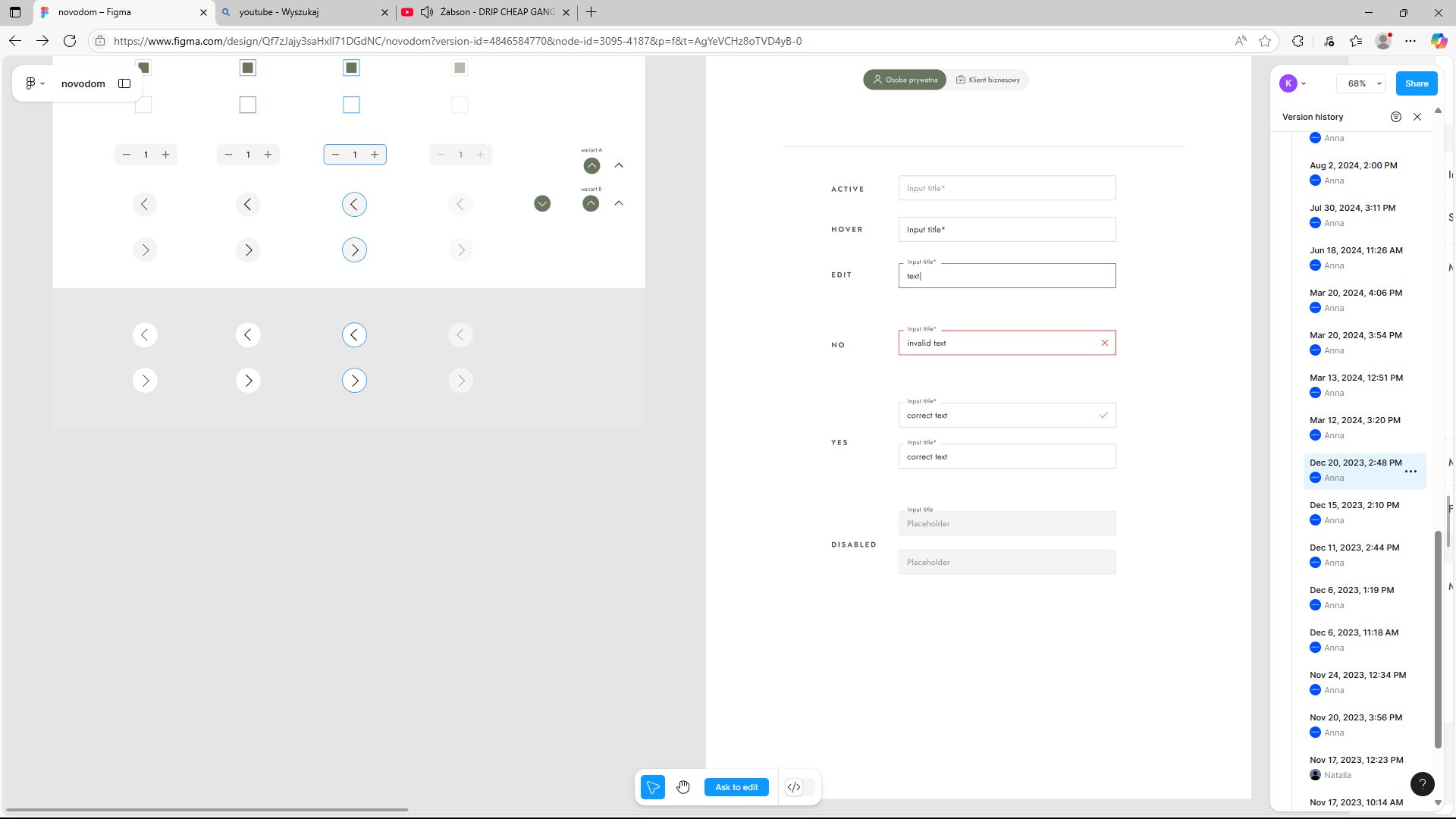Click the Share button
This screenshot has height=819, width=1456.
click(1416, 83)
